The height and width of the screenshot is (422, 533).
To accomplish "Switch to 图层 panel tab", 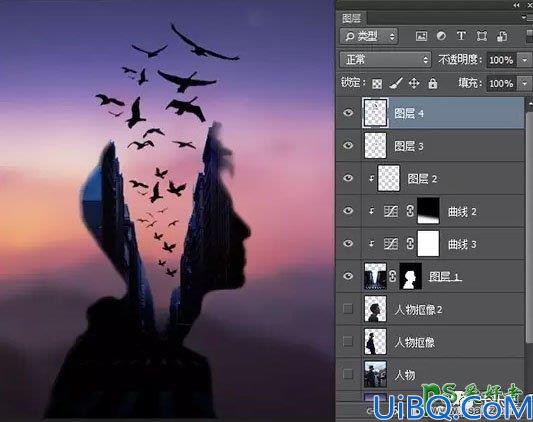I will pyautogui.click(x=352, y=18).
